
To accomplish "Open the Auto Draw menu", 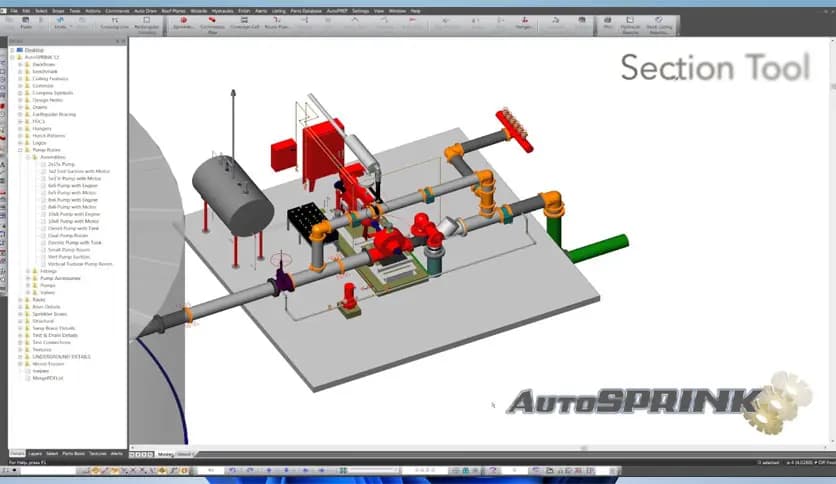I will click(x=145, y=11).
